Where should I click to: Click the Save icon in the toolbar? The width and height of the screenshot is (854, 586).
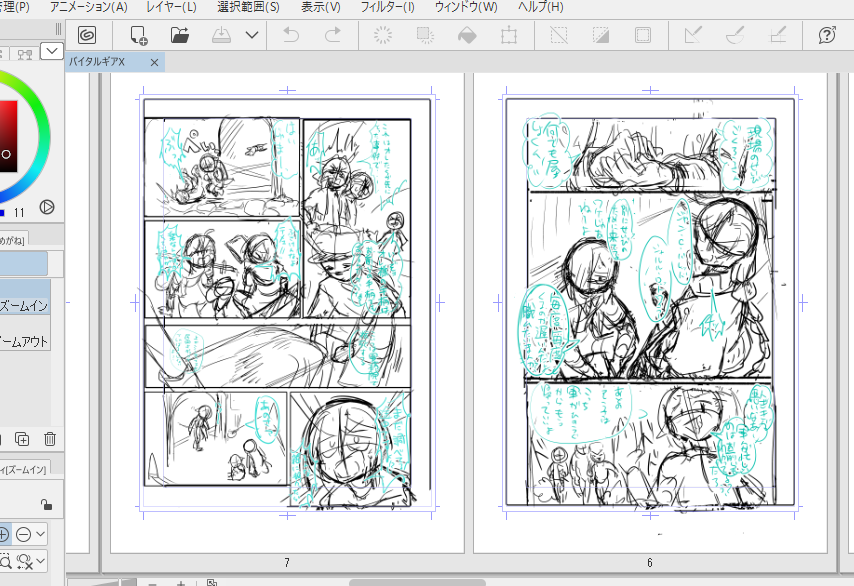[221, 35]
